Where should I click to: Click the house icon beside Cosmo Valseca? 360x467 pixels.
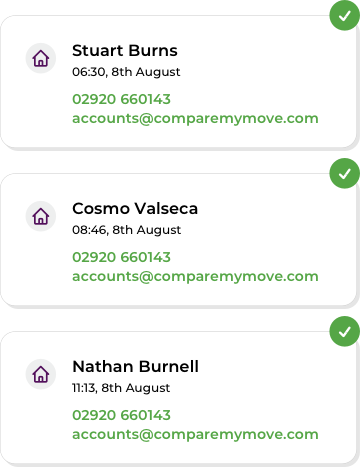pyautogui.click(x=41, y=216)
